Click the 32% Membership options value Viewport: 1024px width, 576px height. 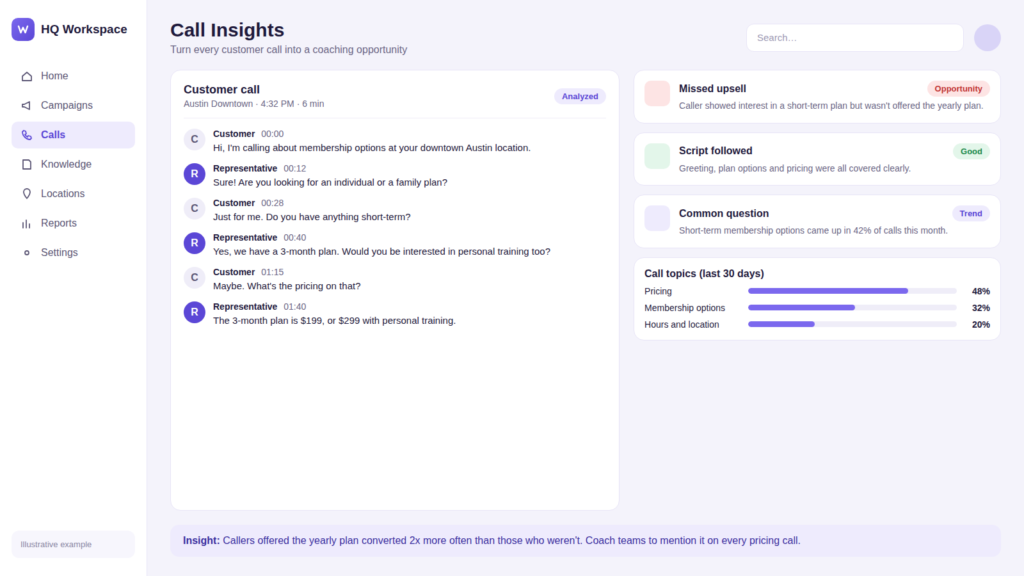coord(980,308)
